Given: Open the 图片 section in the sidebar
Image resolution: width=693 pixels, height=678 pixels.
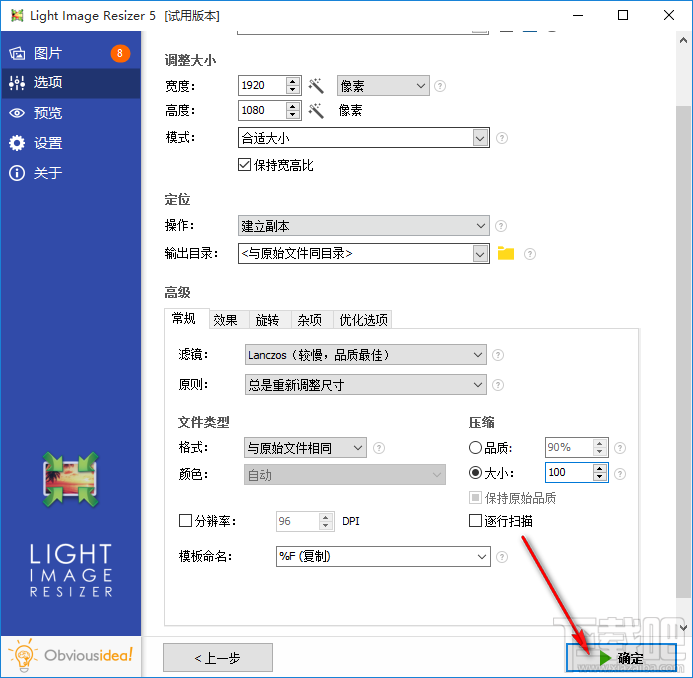Looking at the screenshot, I should [71, 53].
